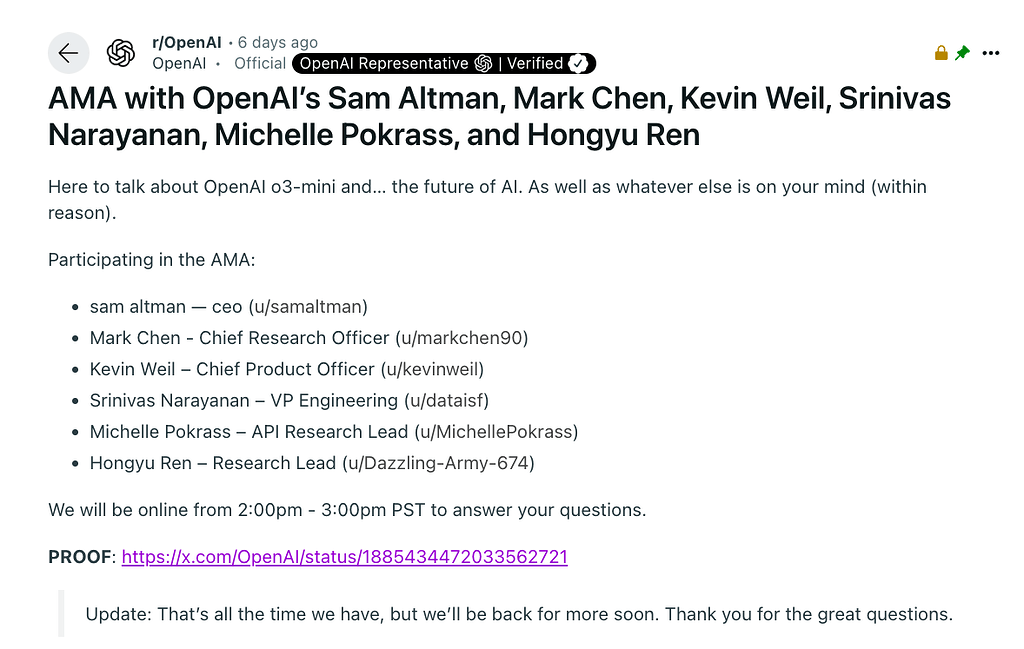Click u/markchen90 in the participant list

[461, 338]
